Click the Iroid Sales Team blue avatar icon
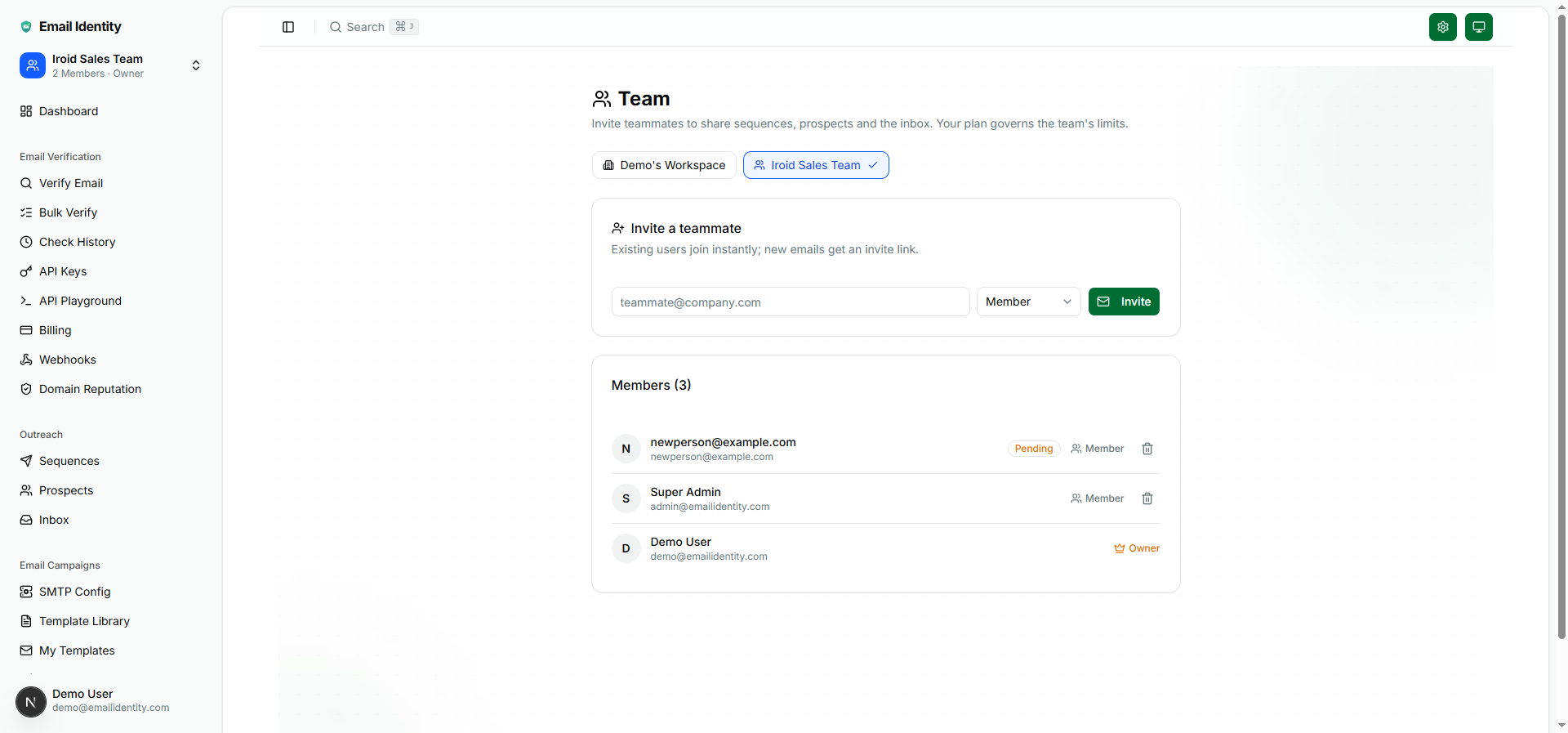This screenshot has height=733, width=1568. [x=33, y=65]
